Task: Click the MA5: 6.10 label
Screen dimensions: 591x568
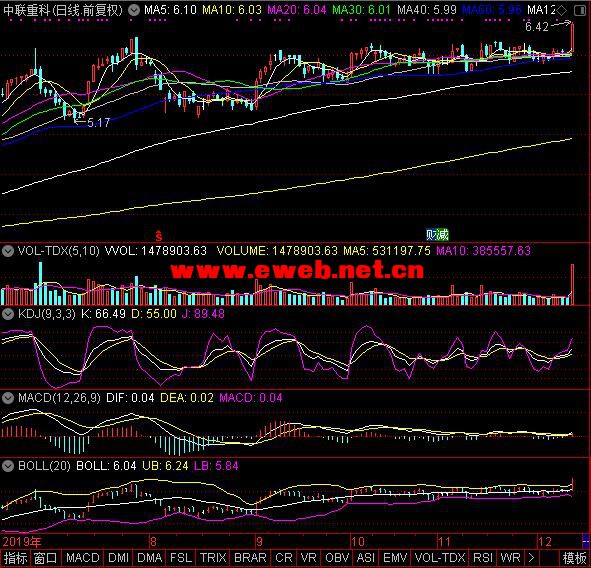Action: (x=170, y=10)
